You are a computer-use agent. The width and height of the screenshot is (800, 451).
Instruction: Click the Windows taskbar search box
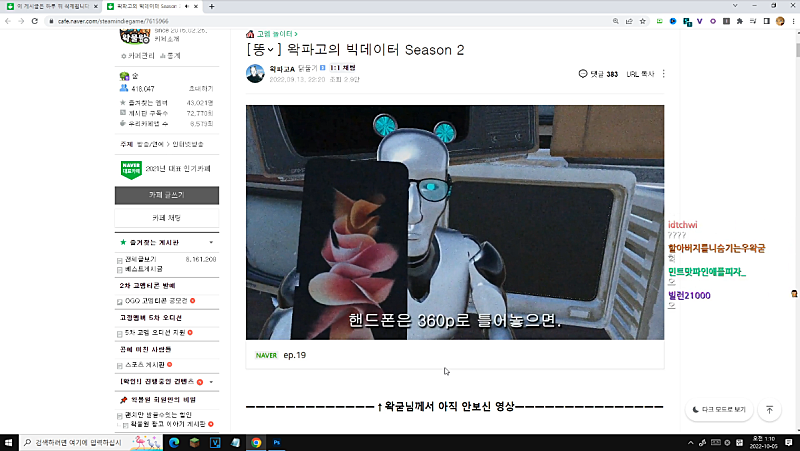coord(91,442)
